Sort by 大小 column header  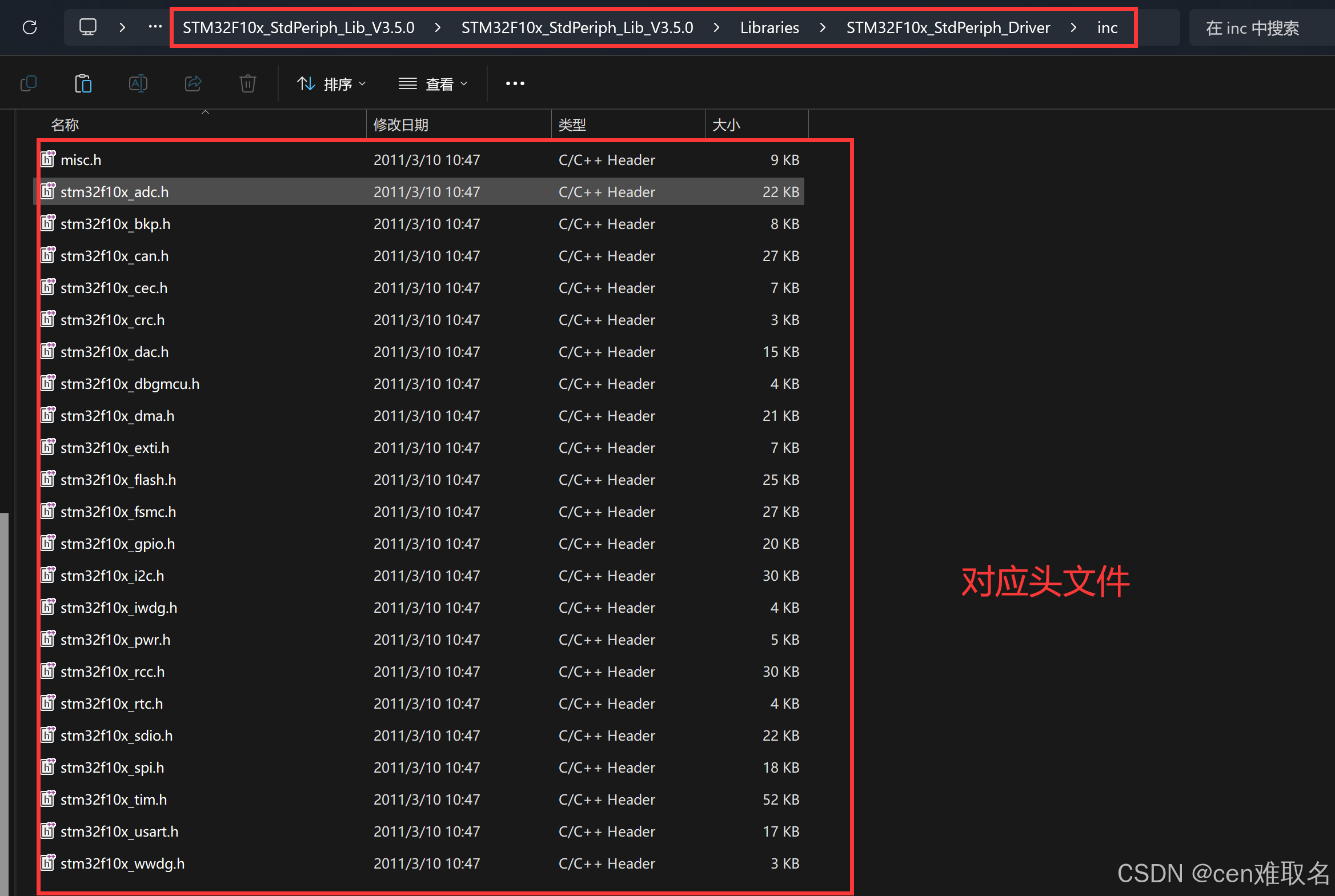point(727,124)
